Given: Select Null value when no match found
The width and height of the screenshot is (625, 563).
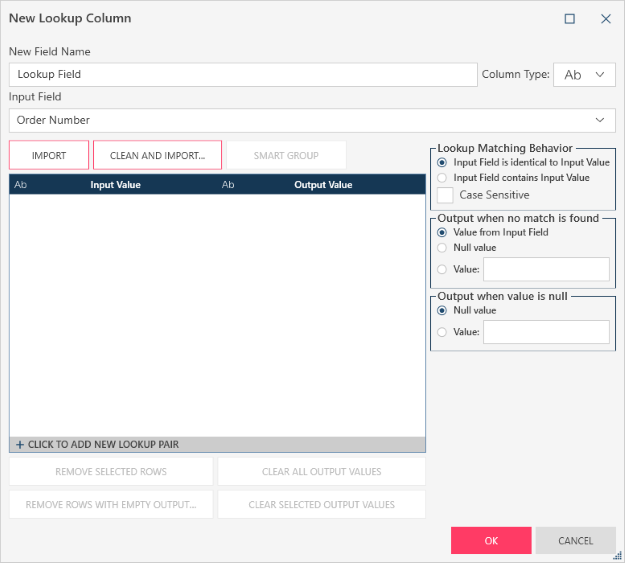Looking at the screenshot, I should [x=442, y=248].
